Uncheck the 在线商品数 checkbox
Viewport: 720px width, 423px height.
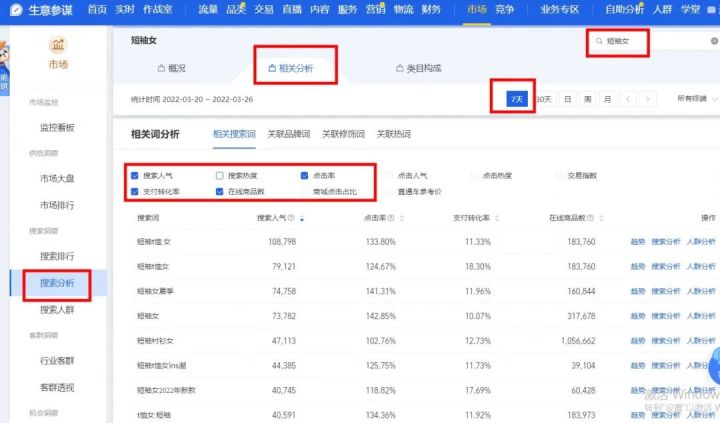pos(220,191)
